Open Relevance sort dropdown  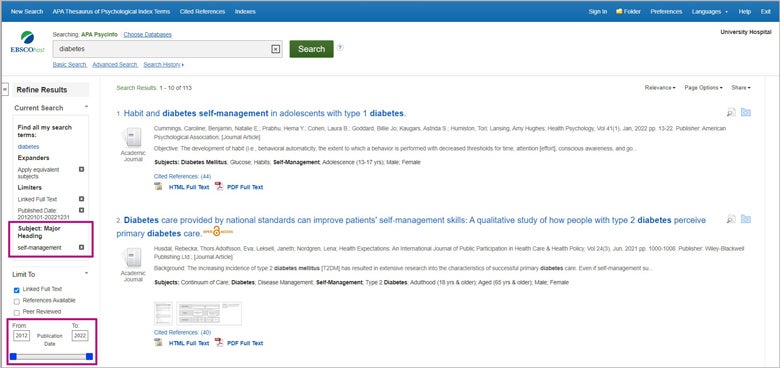660,88
